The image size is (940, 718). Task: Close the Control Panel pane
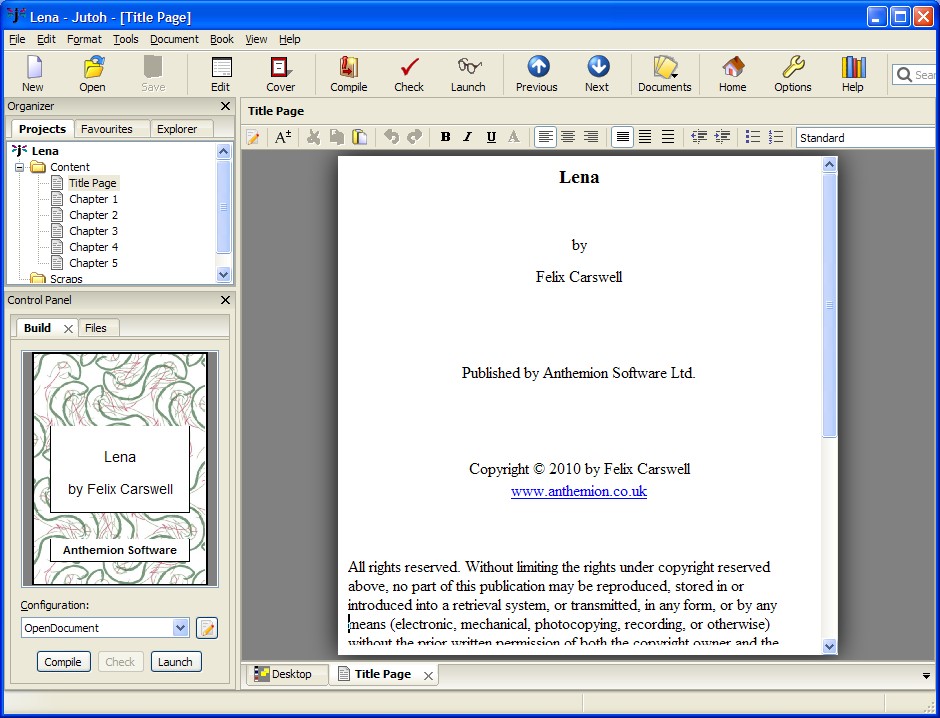tap(225, 300)
